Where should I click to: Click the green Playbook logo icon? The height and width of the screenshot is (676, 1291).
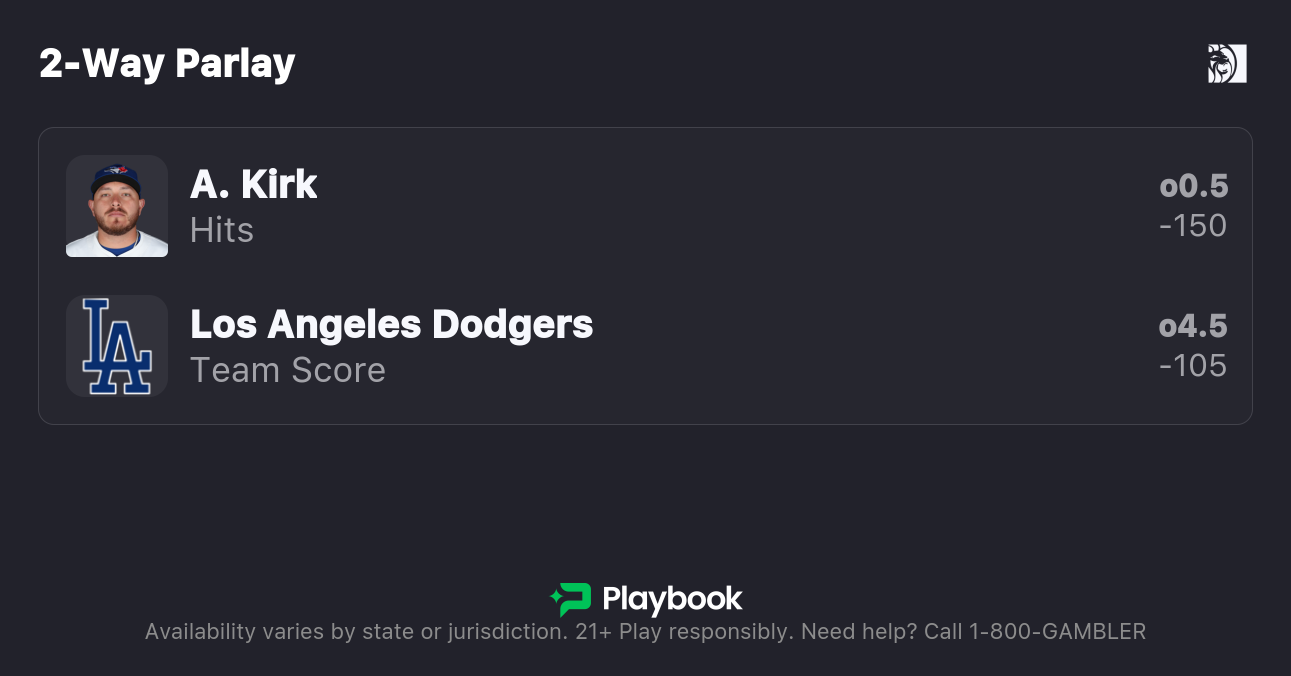tap(572, 599)
